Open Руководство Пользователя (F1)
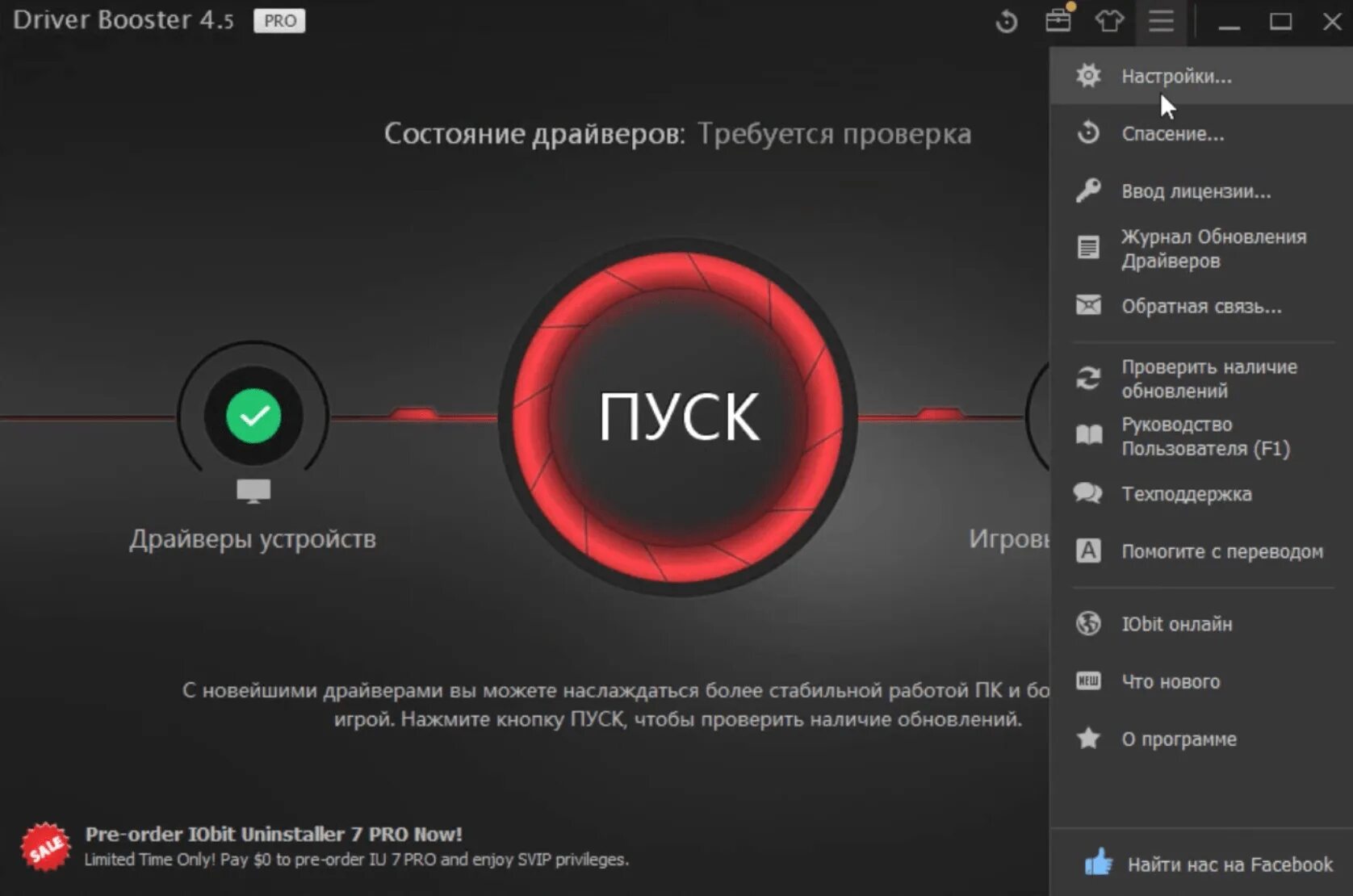 point(1201,436)
